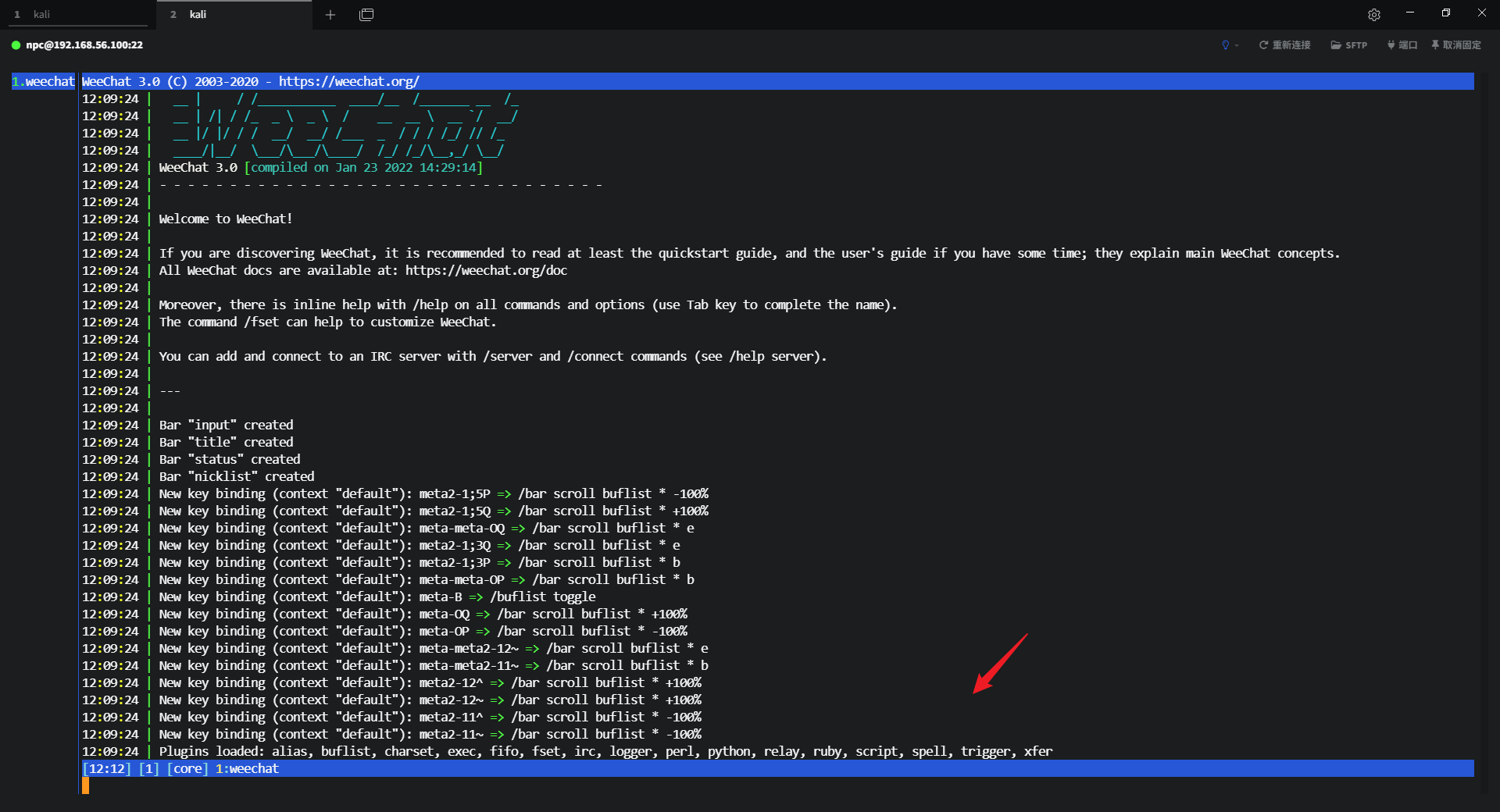This screenshot has height=812, width=1500.
Task: Open the settings gear
Action: [x=1374, y=15]
